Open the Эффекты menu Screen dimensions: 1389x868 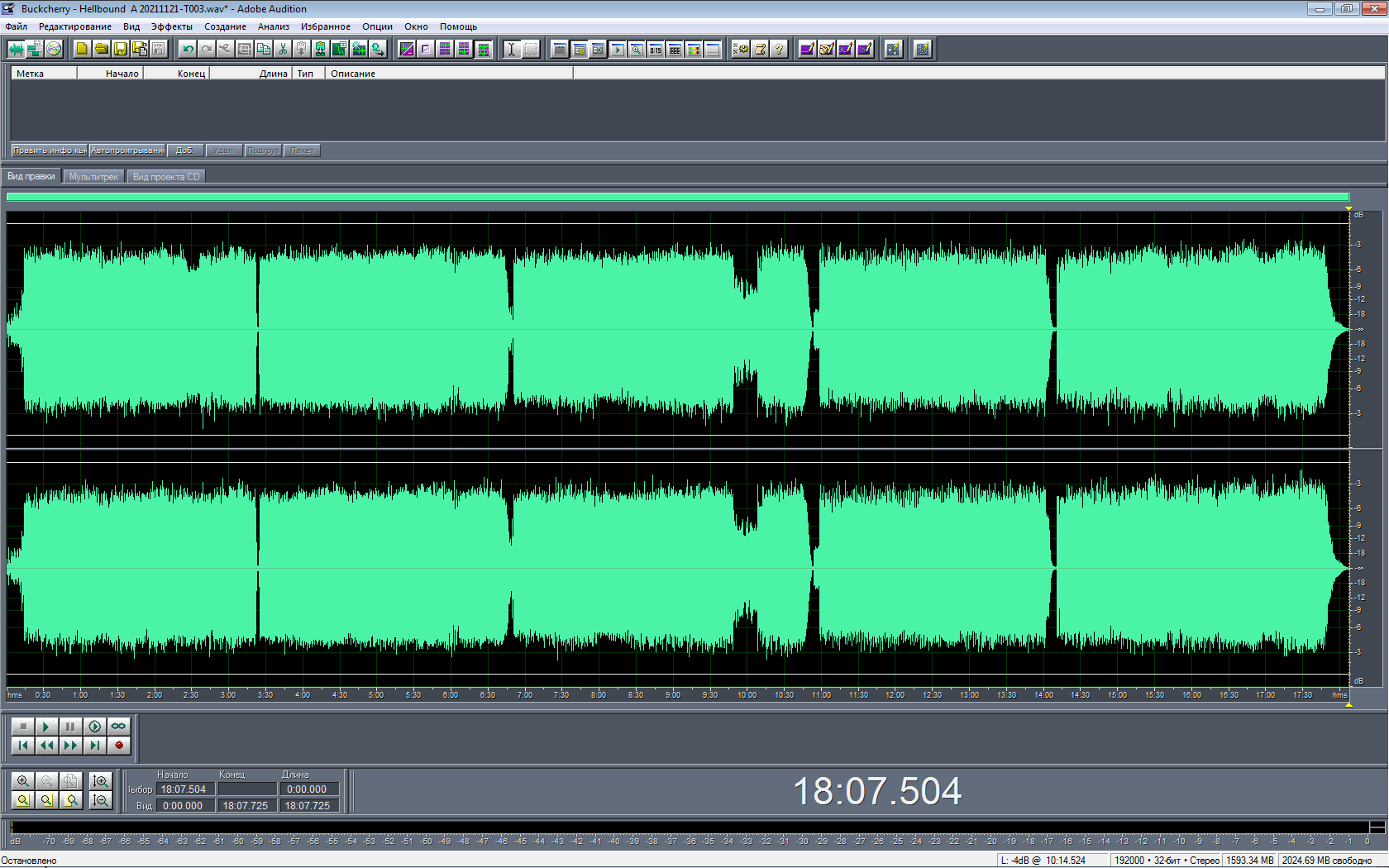pos(172,26)
